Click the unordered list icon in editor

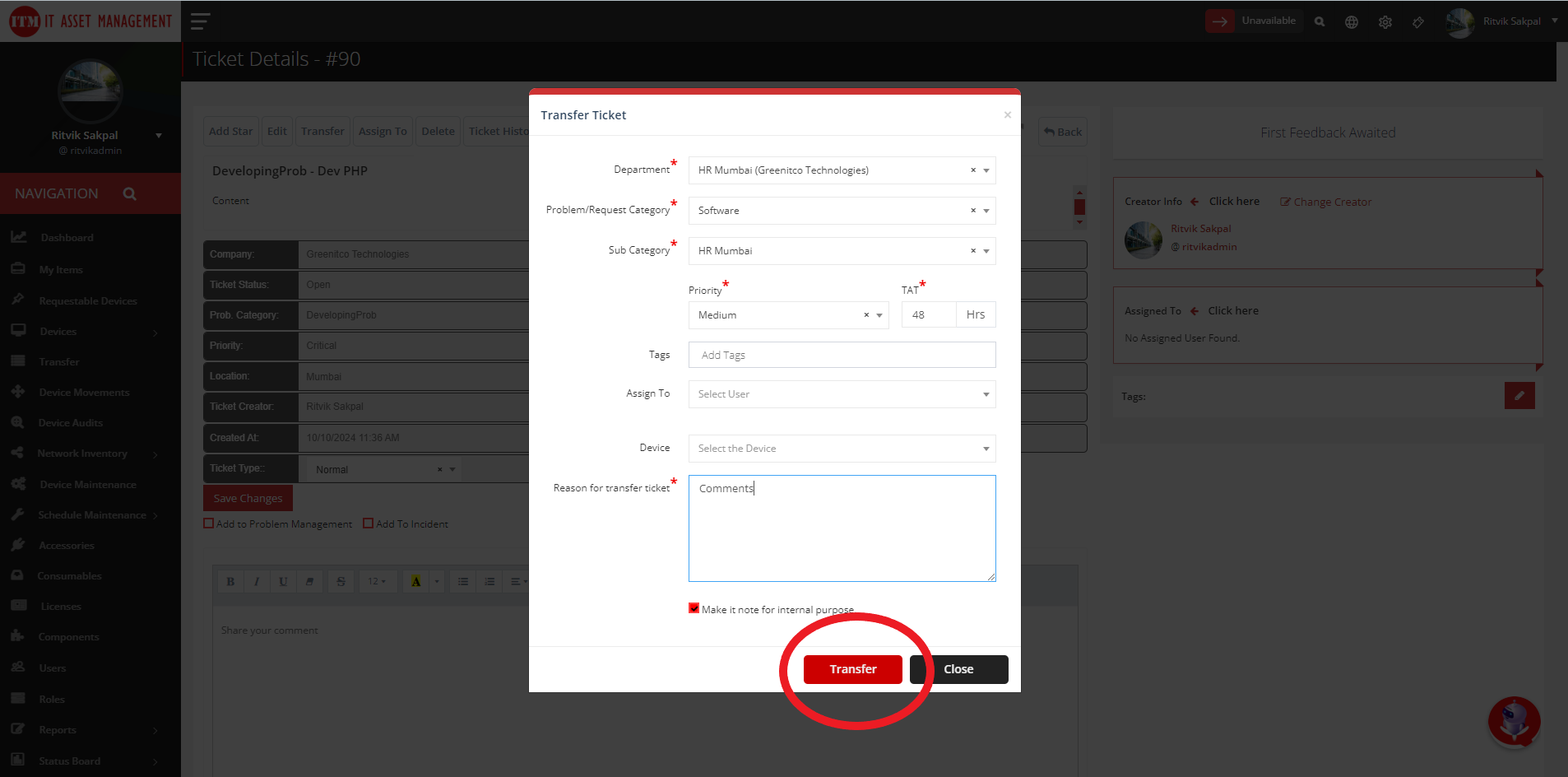pos(463,581)
